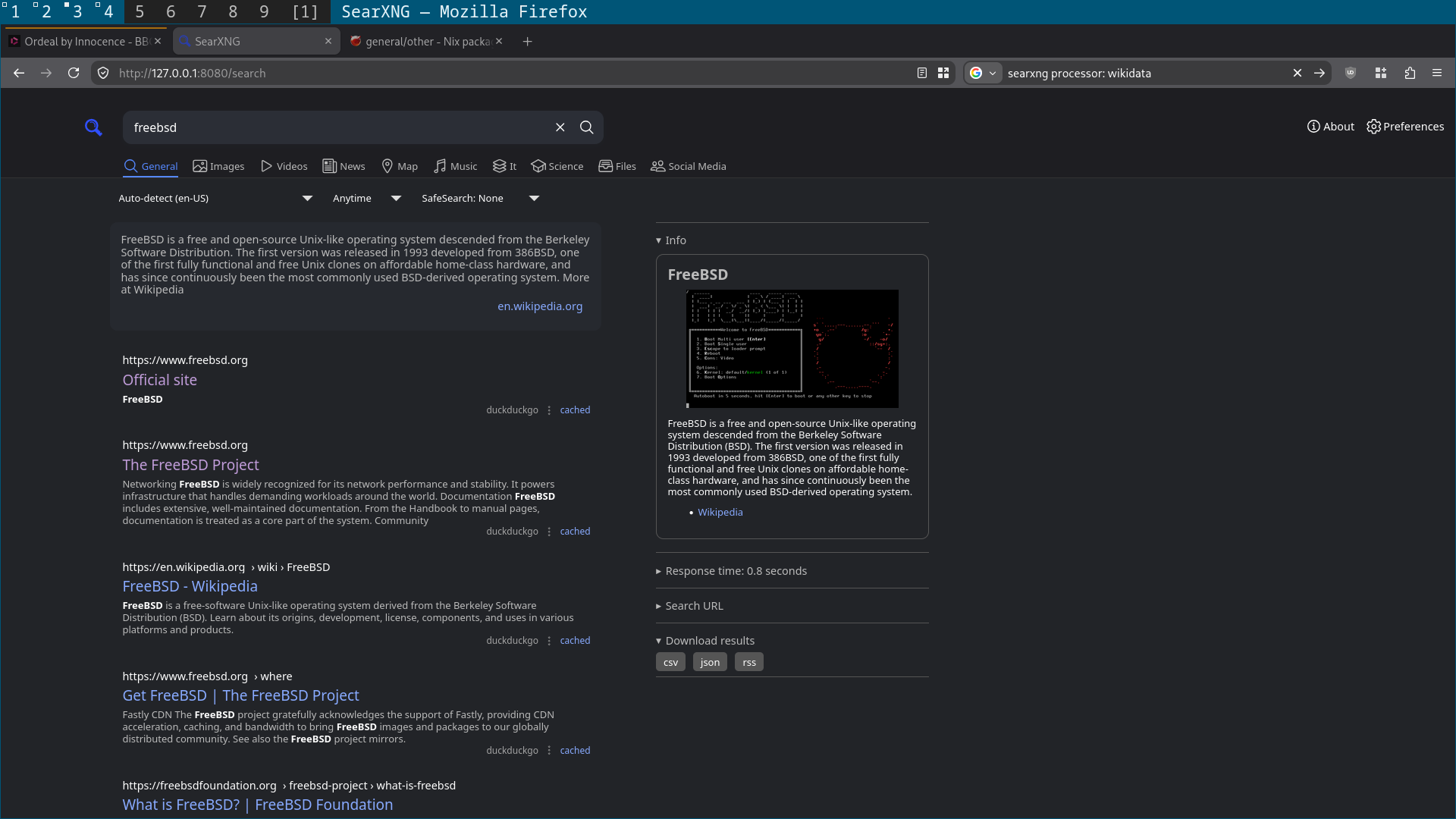Viewport: 1456px width, 819px height.
Task: Go back to the previous page
Action: click(19, 73)
